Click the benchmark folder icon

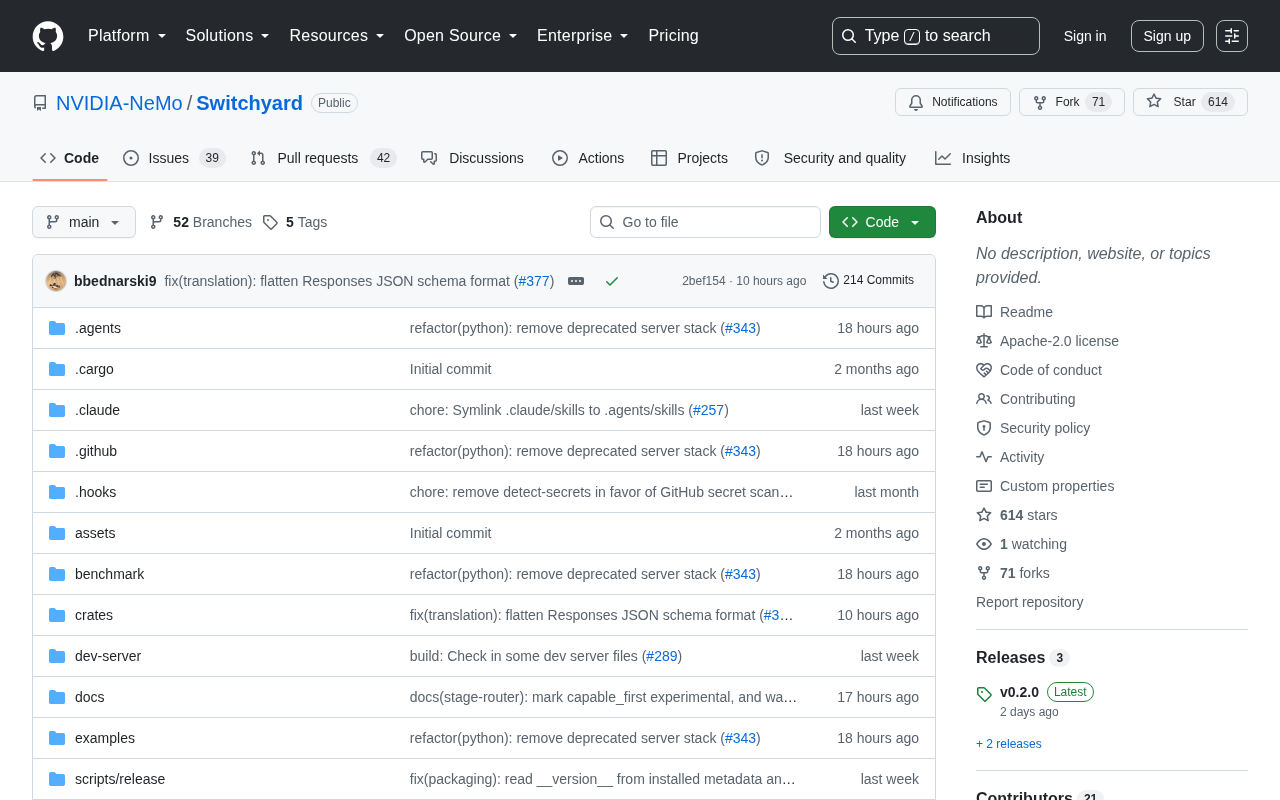57,574
